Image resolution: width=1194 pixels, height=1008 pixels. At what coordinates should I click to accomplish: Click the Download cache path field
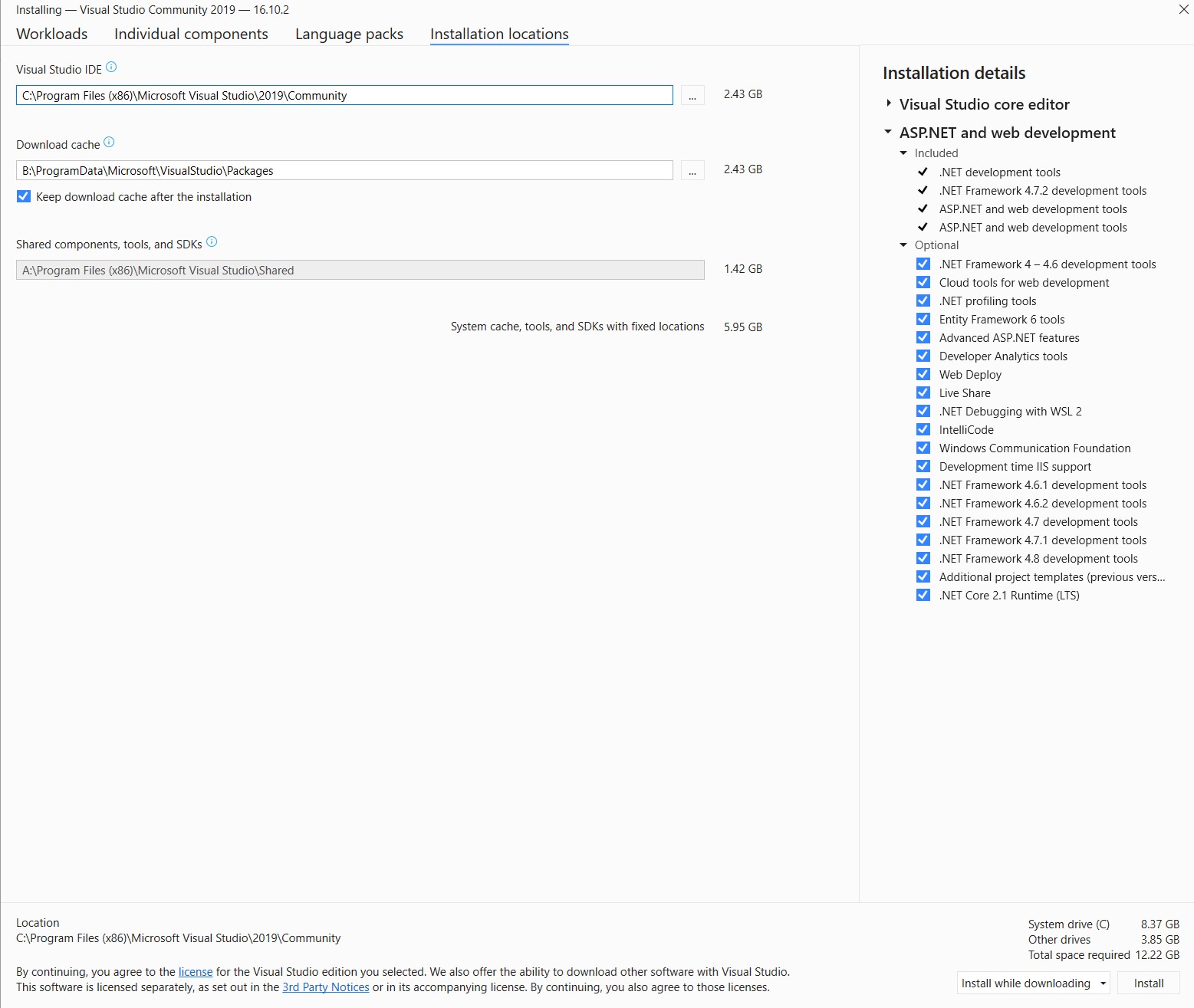344,170
